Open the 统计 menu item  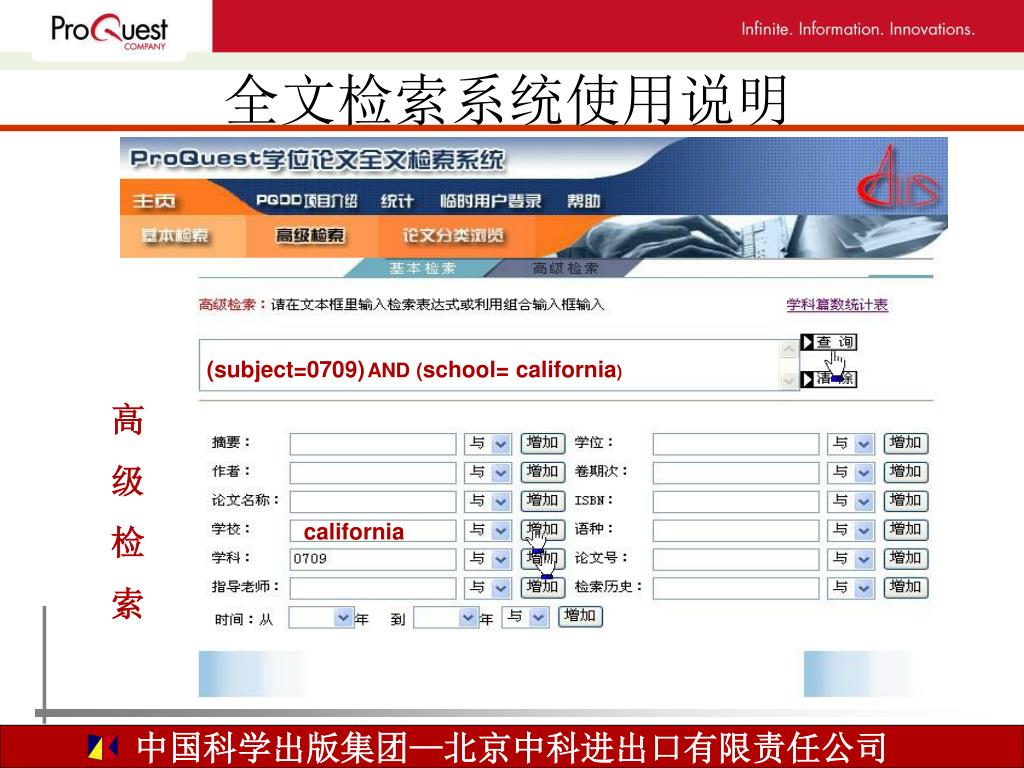pos(397,200)
